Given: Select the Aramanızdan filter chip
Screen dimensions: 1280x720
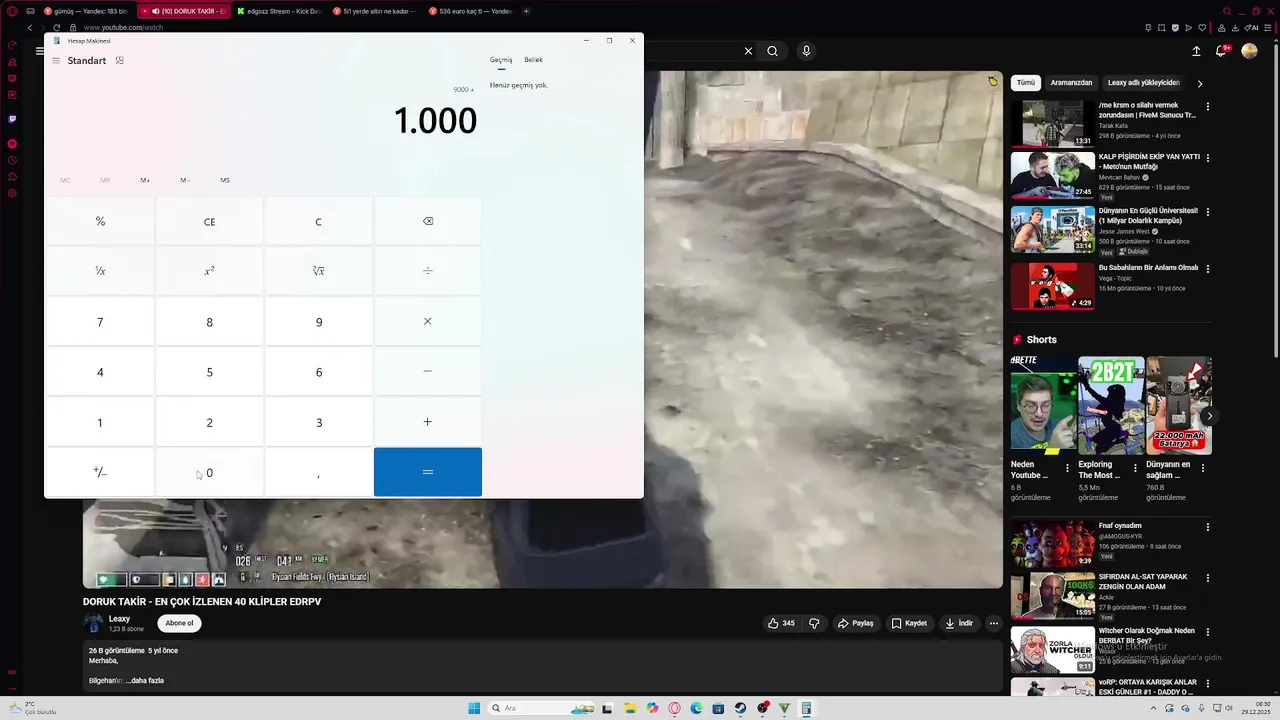Looking at the screenshot, I should point(1071,83).
